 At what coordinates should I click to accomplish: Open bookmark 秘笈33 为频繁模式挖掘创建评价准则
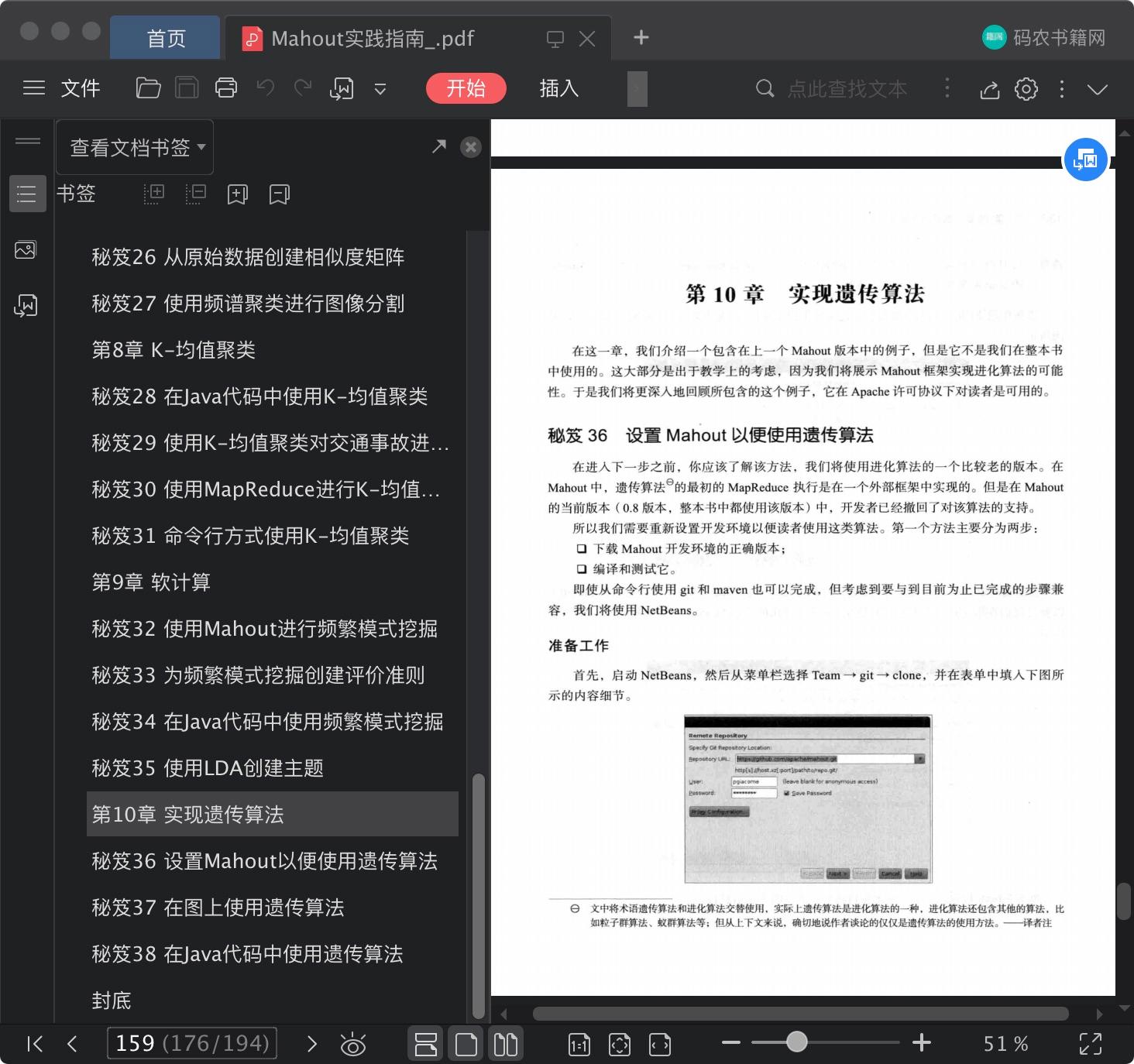coord(258,674)
